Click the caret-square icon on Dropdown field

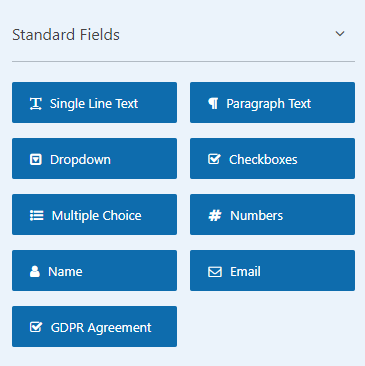pyautogui.click(x=36, y=160)
